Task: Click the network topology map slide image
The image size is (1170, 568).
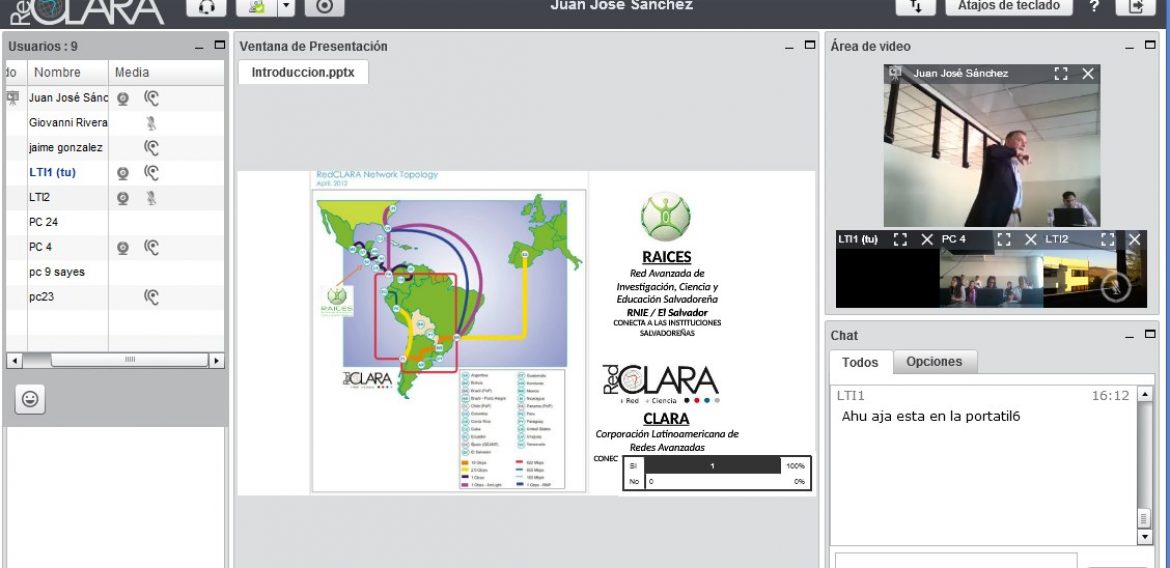Action: pyautogui.click(x=448, y=331)
